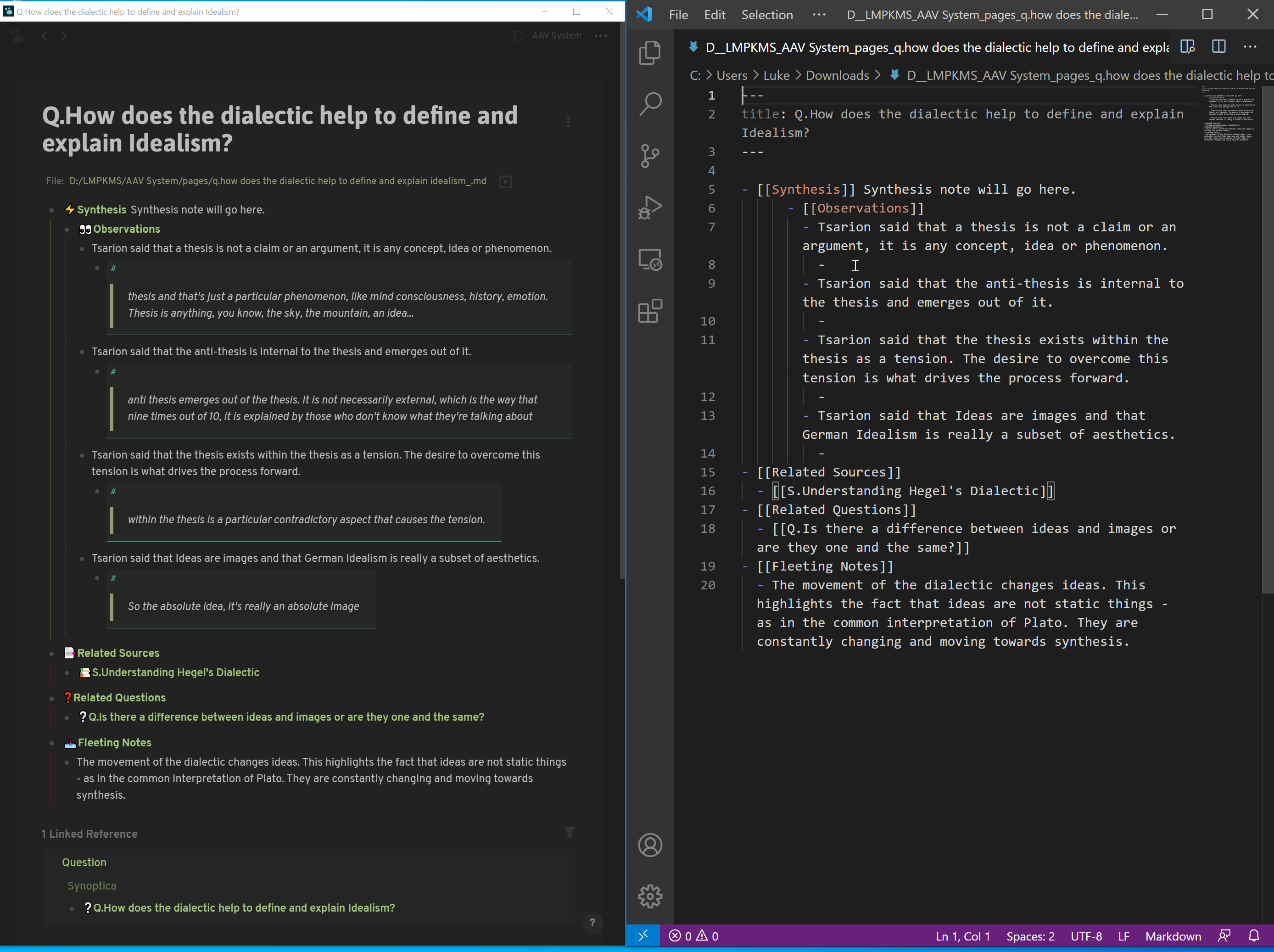Open the Extensions view
This screenshot has width=1274, height=952.
coord(650,311)
